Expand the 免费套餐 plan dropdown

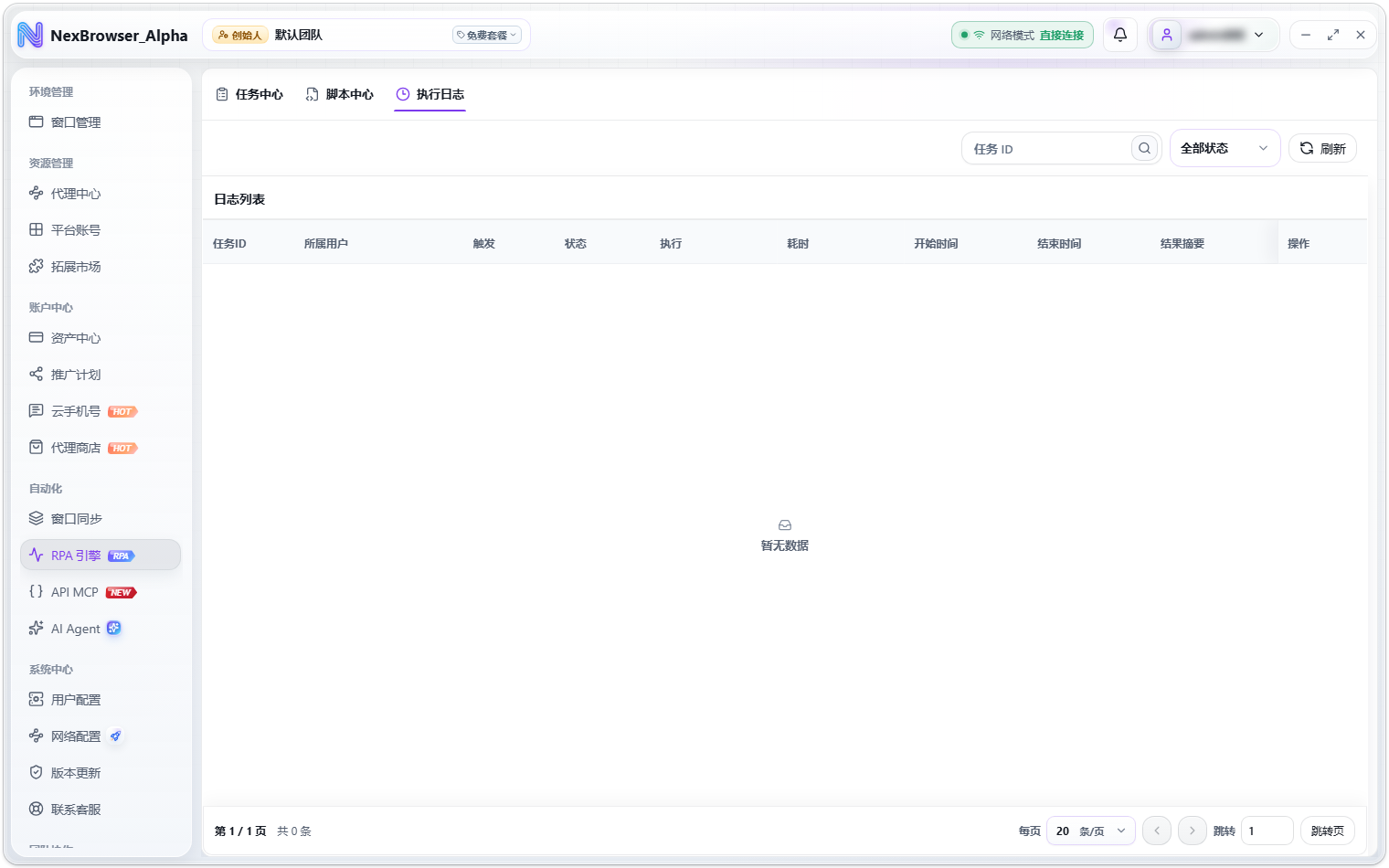(x=487, y=35)
